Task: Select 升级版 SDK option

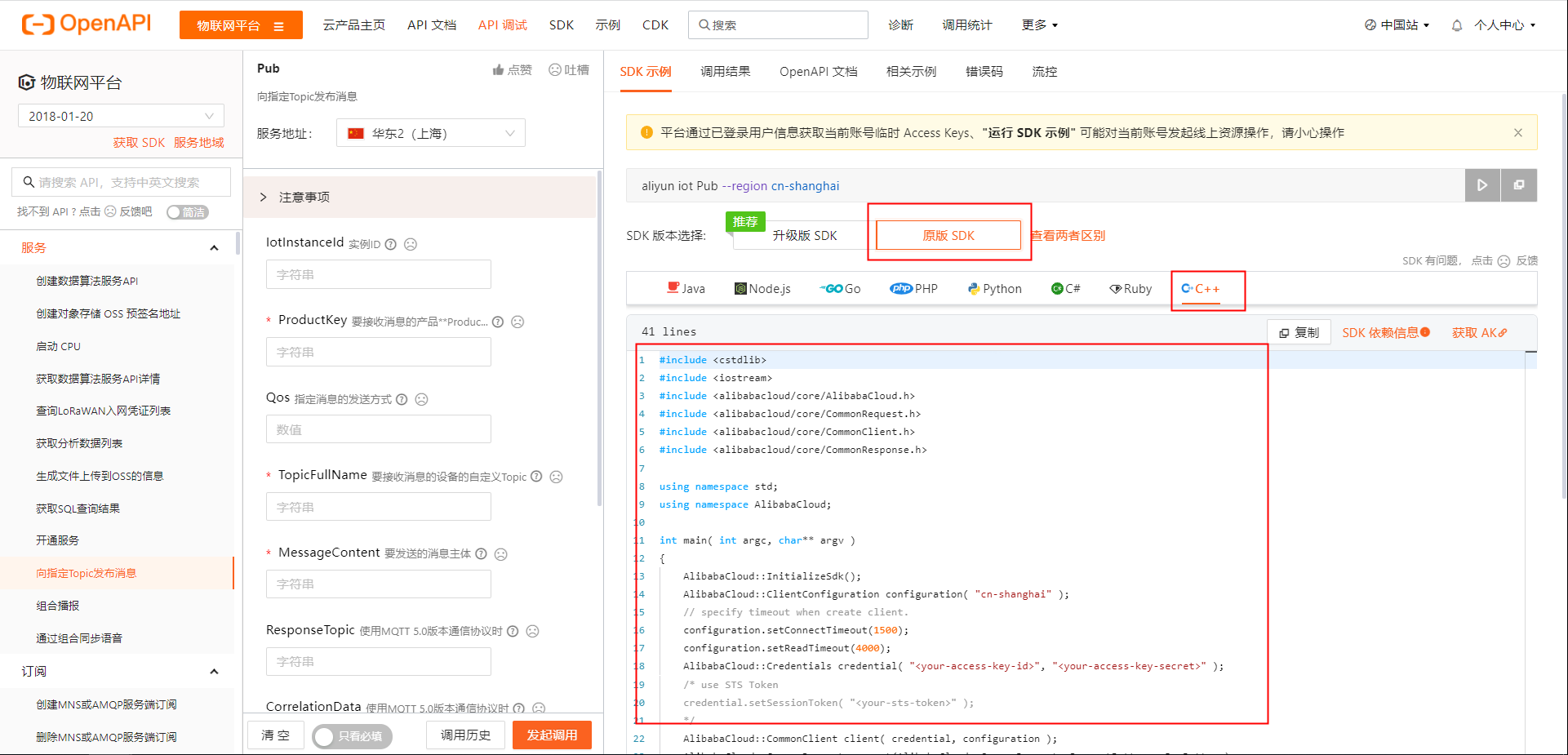Action: [x=804, y=235]
